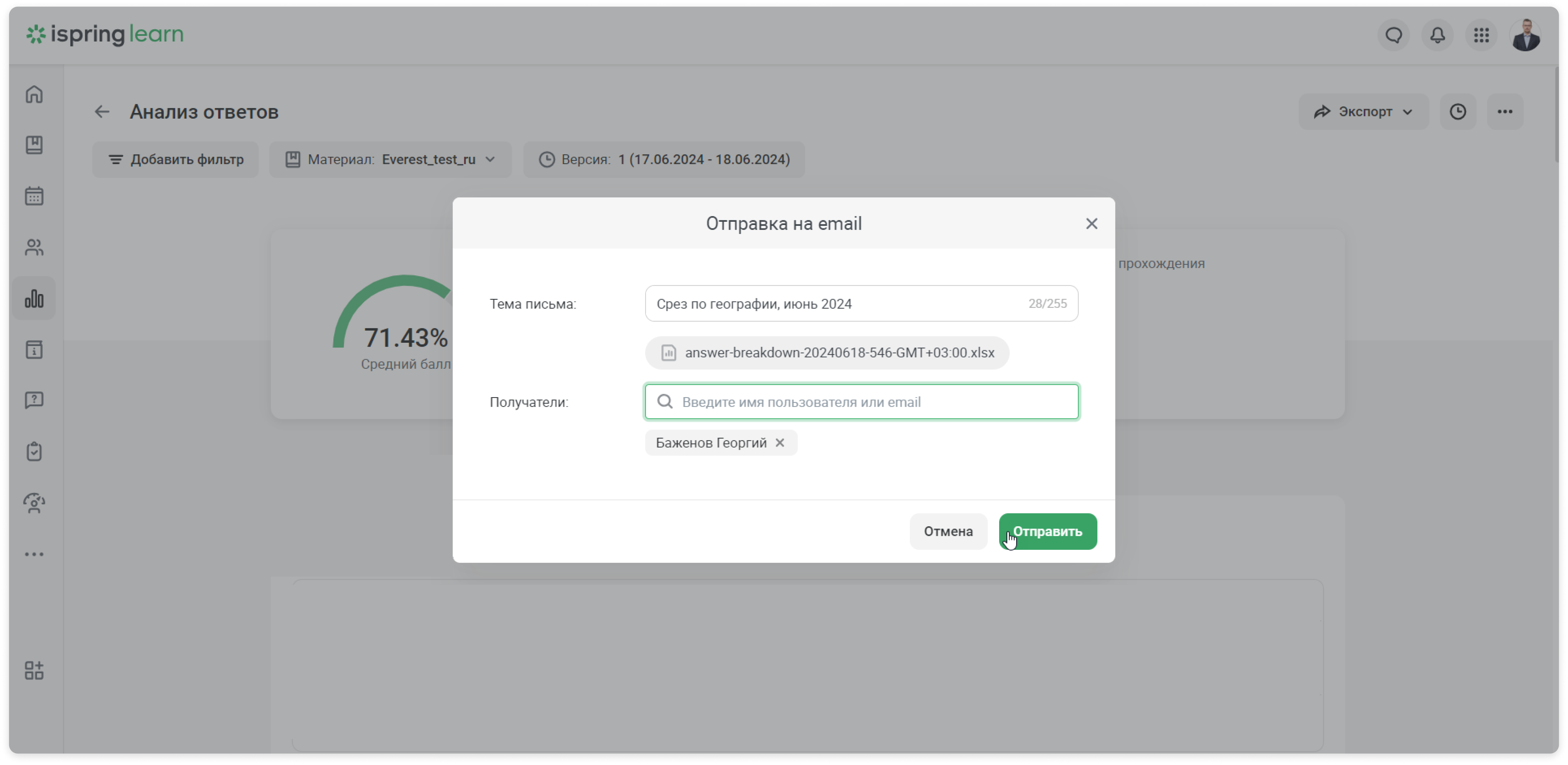The width and height of the screenshot is (1568, 765).
Task: Open the three-dot options menu beside Экспорт
Action: [x=1505, y=111]
